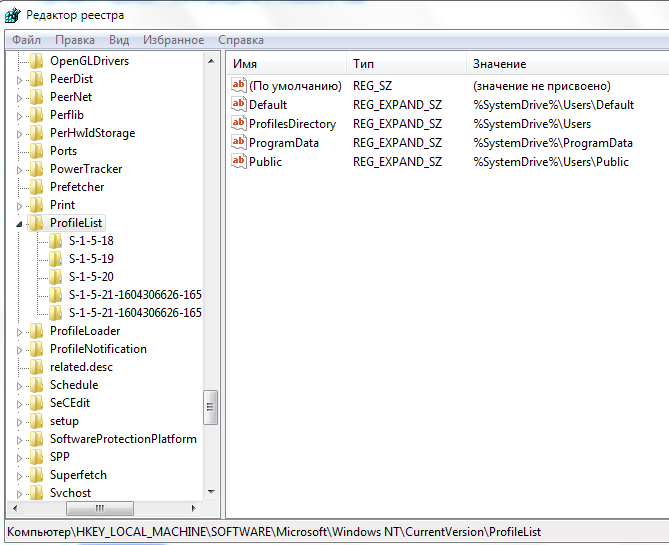Expand the ProfileLoader tree node
The height and width of the screenshot is (545, 669).
coord(19,332)
